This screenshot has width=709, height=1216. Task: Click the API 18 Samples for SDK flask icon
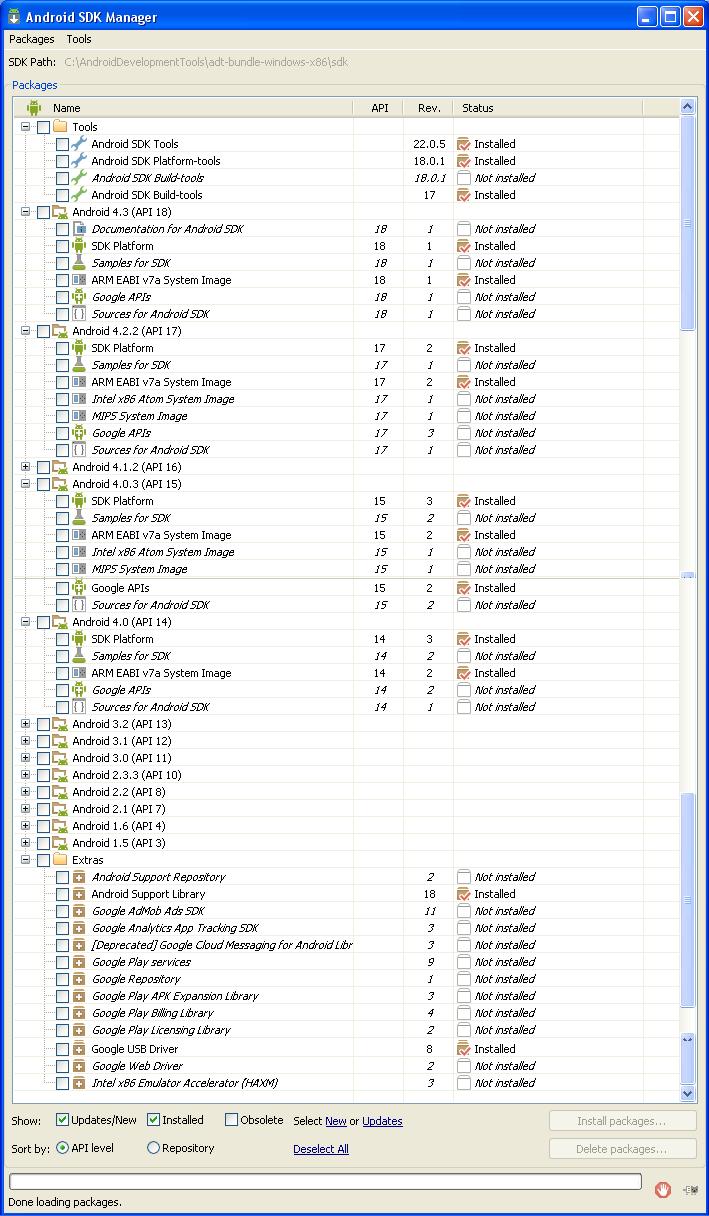pos(79,263)
